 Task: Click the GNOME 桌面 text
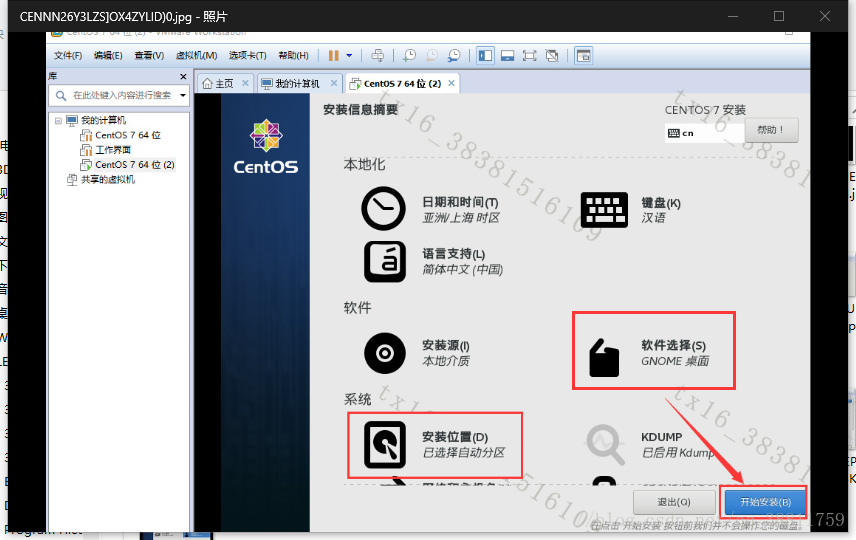[675, 361]
